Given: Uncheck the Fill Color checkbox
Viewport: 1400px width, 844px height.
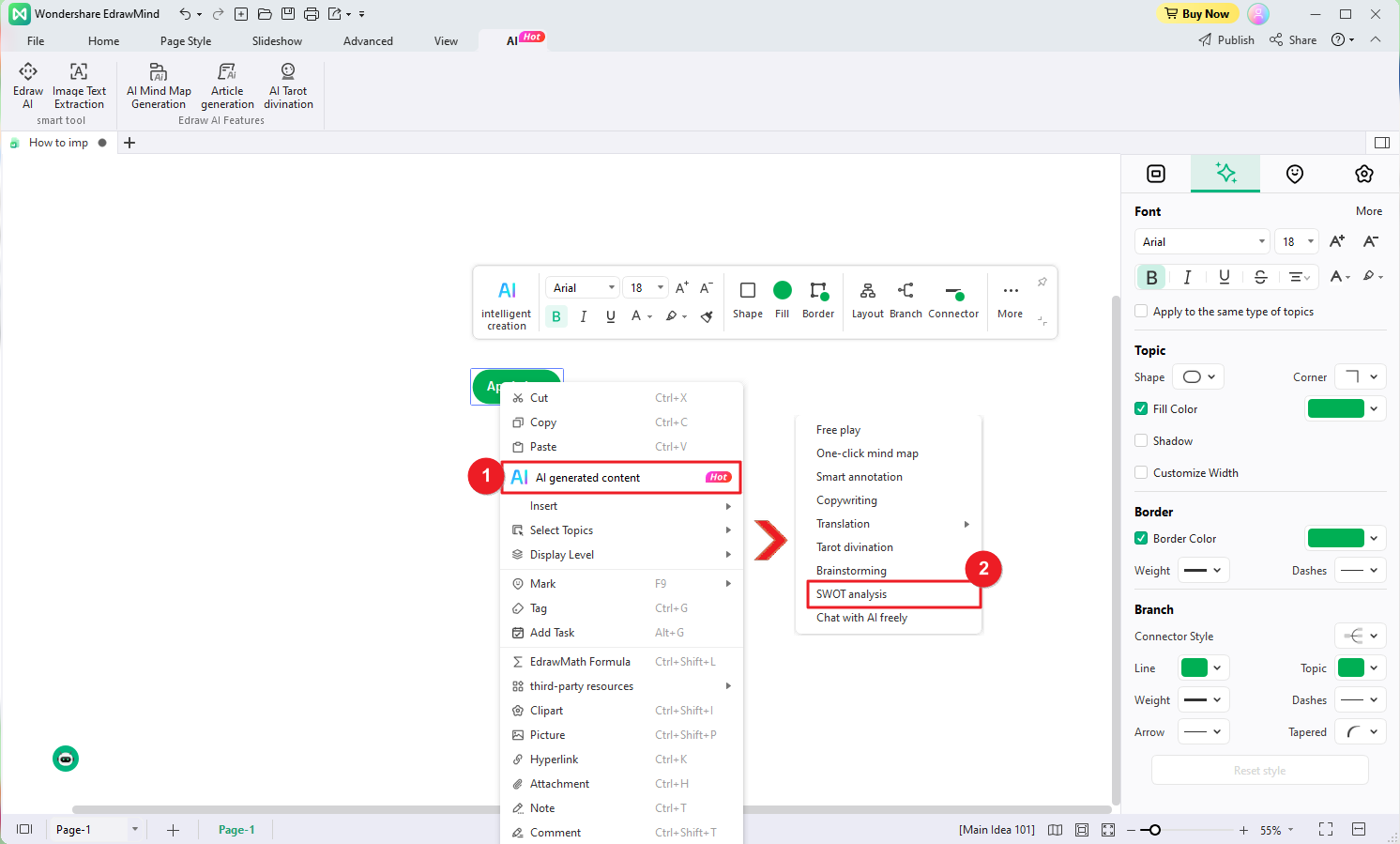Looking at the screenshot, I should [x=1141, y=409].
